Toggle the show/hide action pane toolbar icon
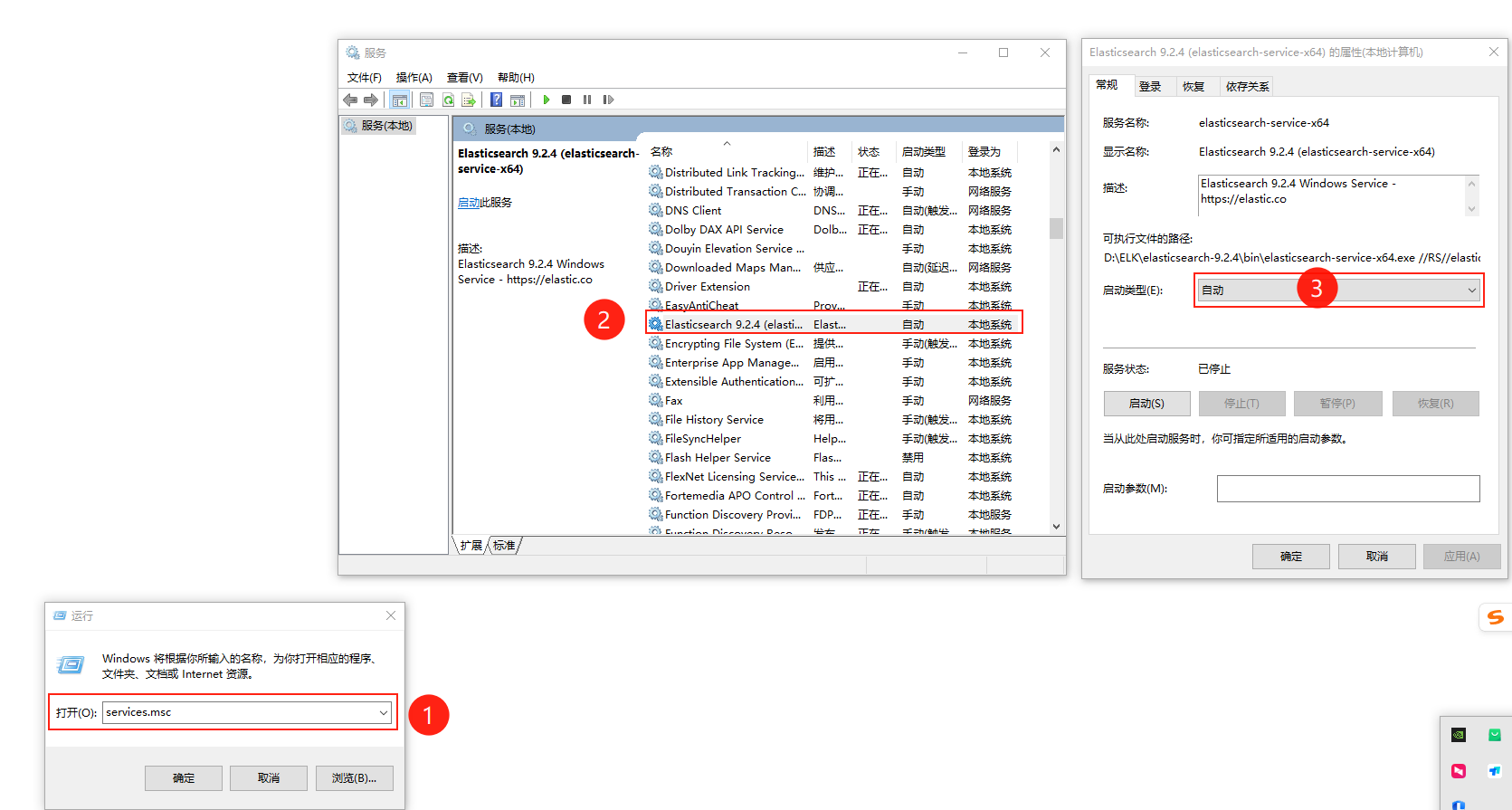1512x810 pixels. click(518, 100)
